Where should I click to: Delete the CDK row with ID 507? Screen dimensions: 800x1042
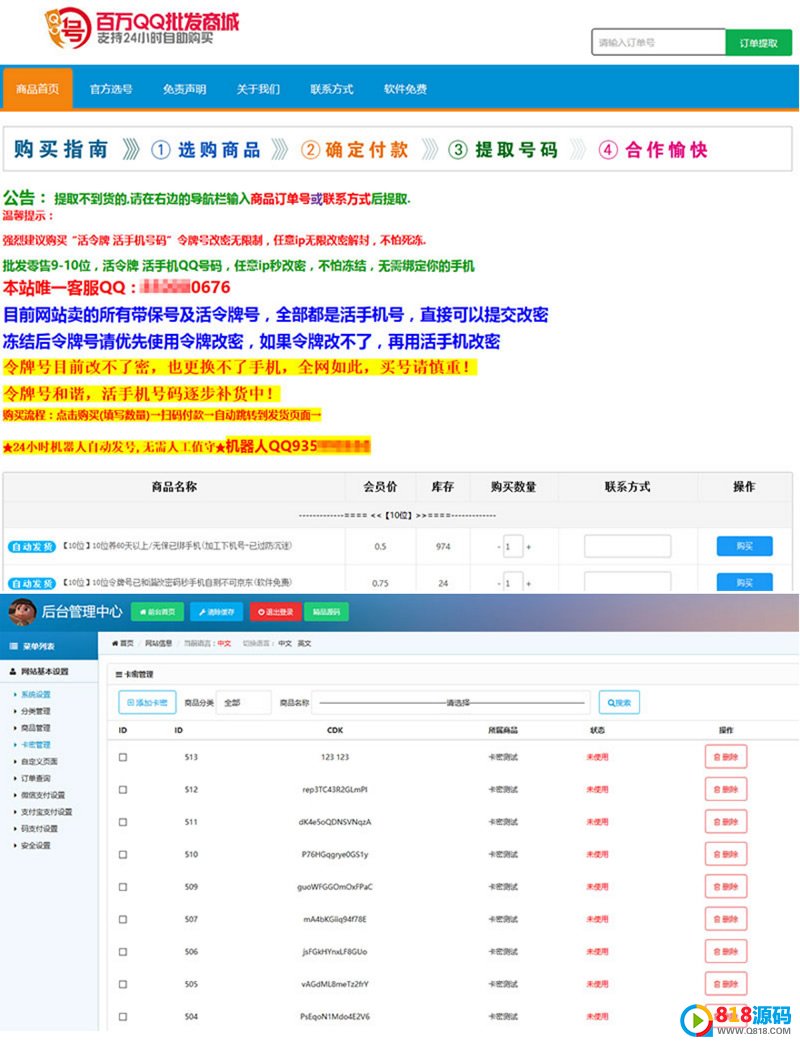click(726, 919)
